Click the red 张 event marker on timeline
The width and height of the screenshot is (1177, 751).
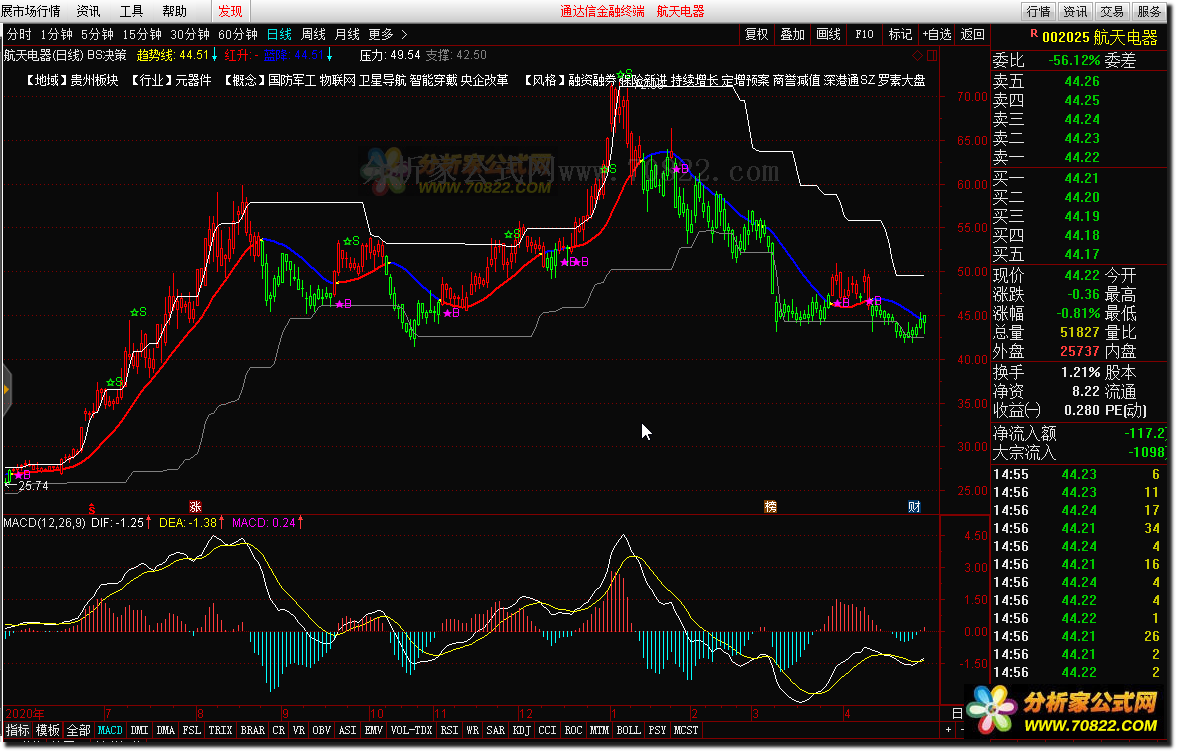pos(195,507)
